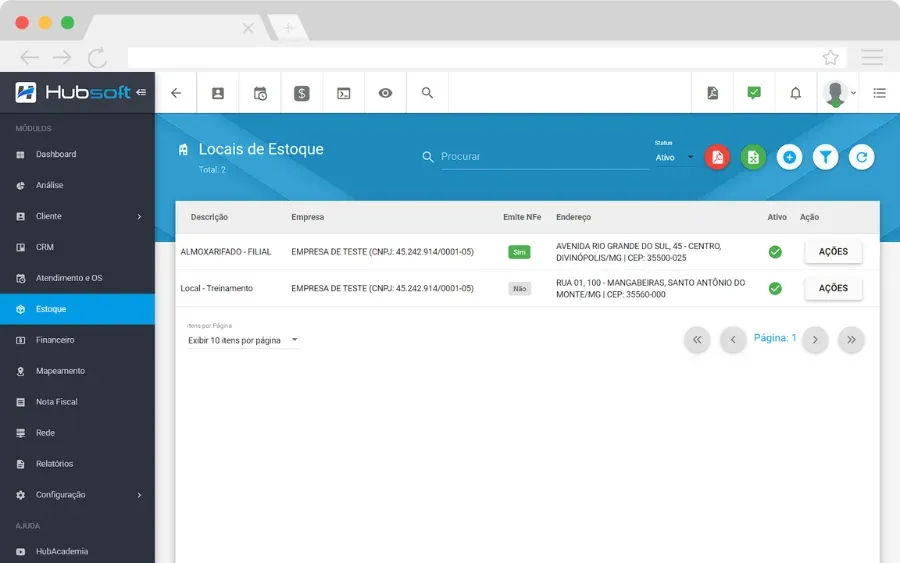Open the green chat checkmark icon
900x563 pixels.
tap(754, 92)
